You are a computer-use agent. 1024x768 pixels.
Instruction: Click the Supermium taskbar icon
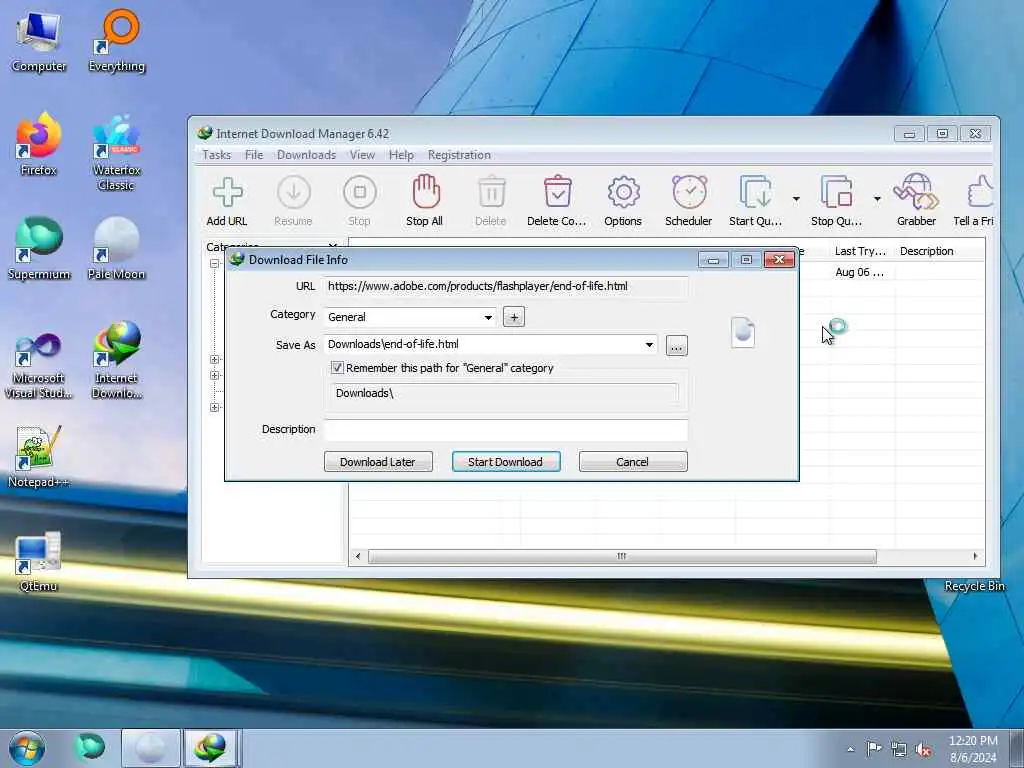pyautogui.click(x=90, y=748)
